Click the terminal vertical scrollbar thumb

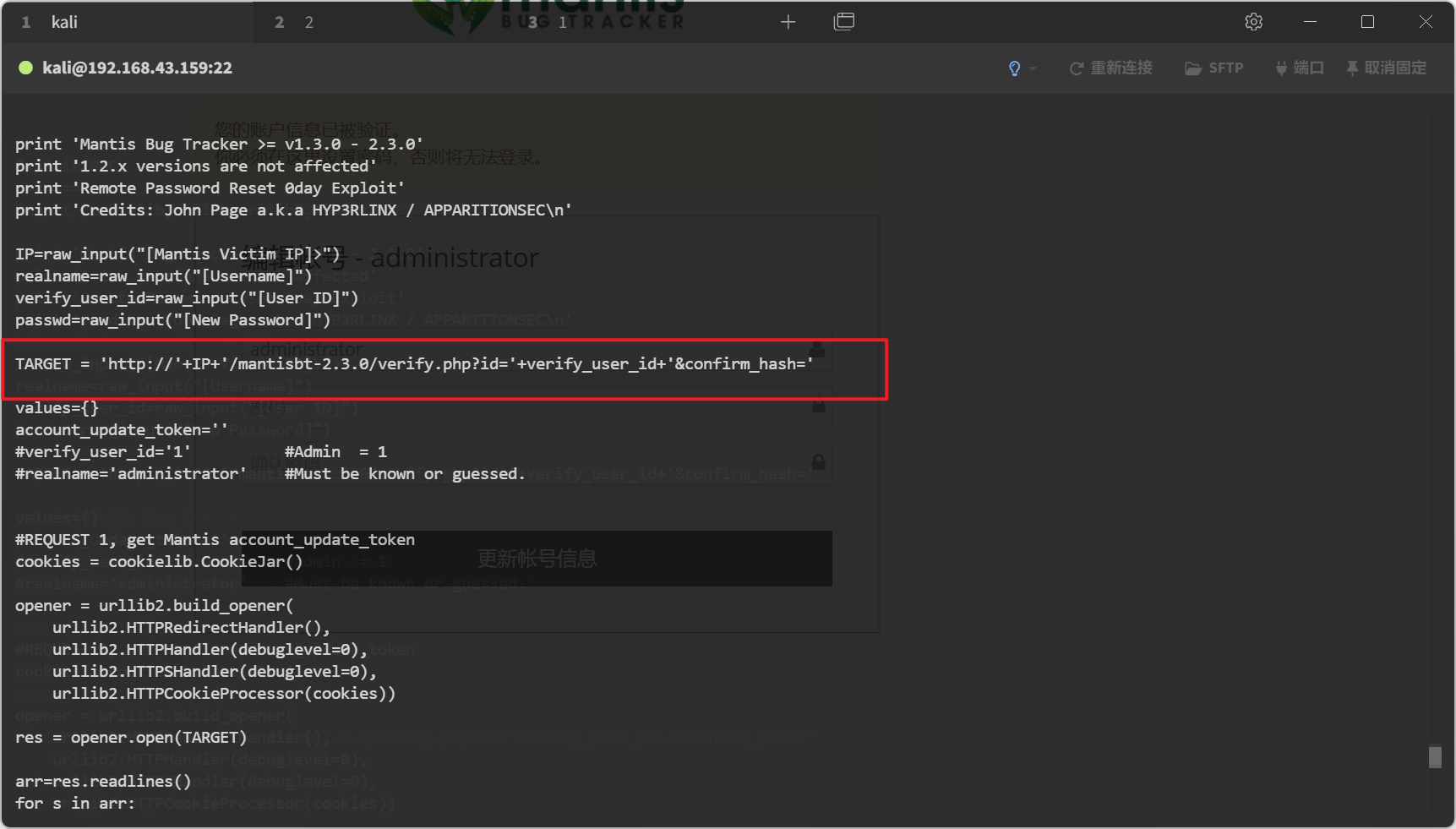tap(1435, 756)
